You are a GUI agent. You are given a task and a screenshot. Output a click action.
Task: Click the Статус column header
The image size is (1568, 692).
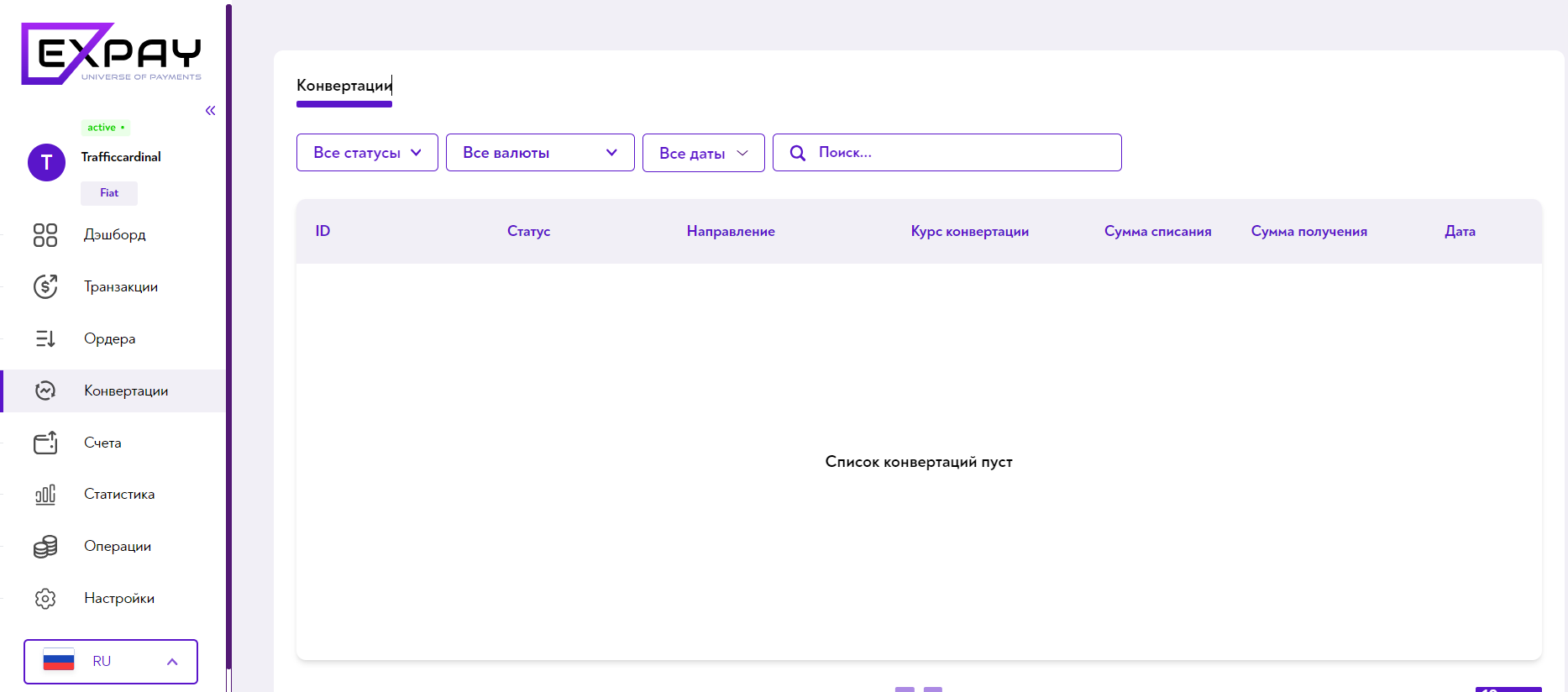(529, 231)
